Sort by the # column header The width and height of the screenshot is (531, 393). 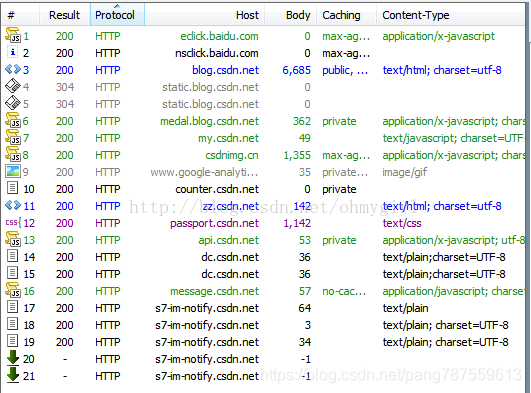tap(20, 15)
